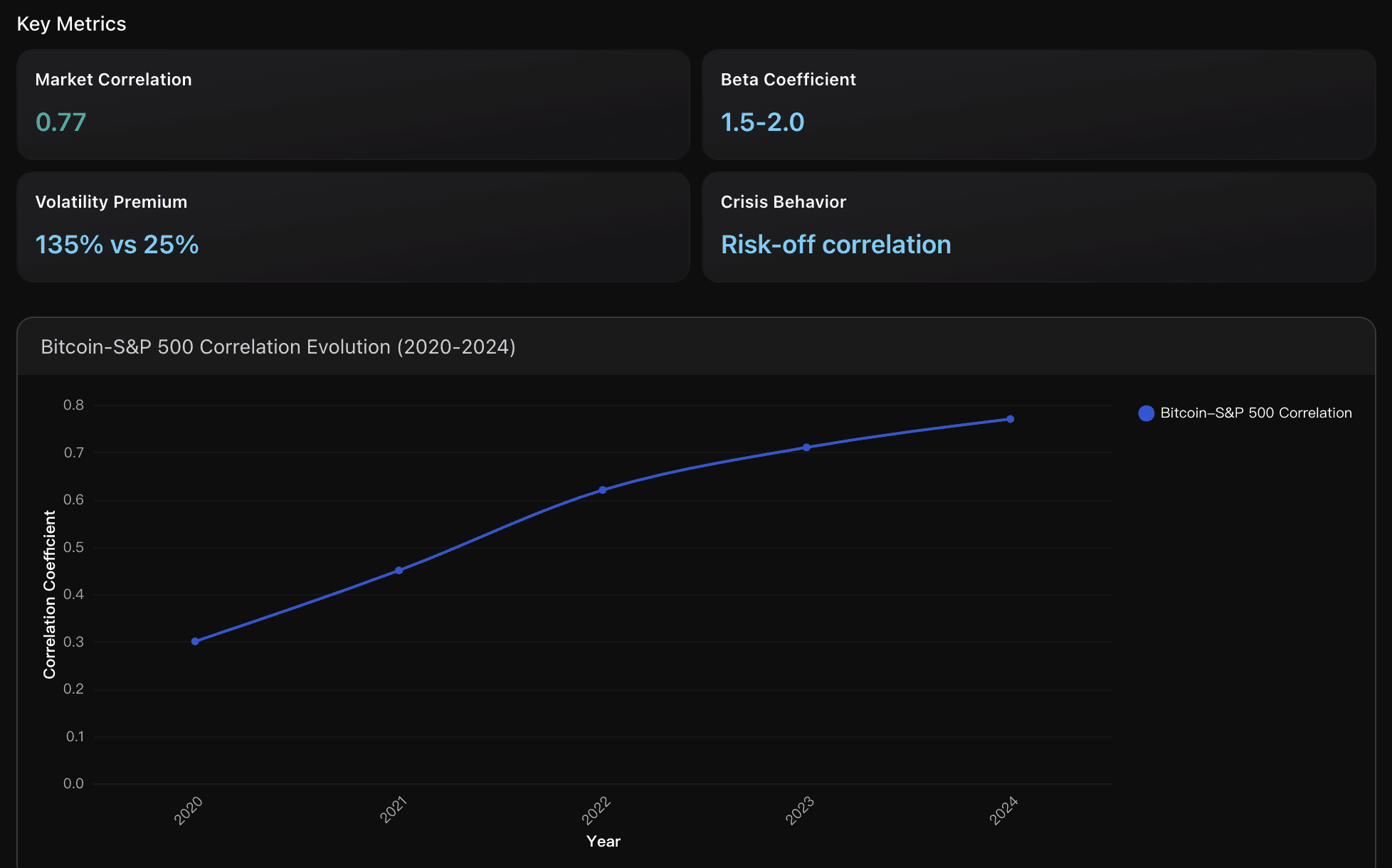Click the Risk-off correlation value
Screen dimensions: 1392x868
click(x=835, y=245)
